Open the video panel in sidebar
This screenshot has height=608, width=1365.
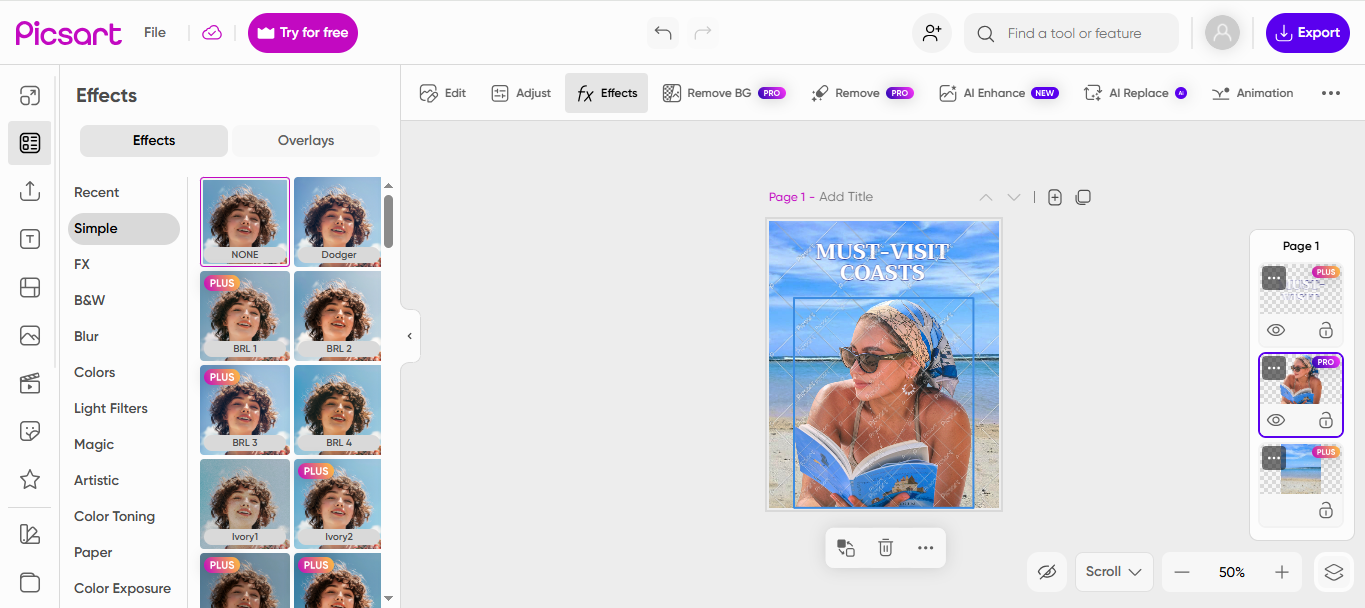[30, 384]
